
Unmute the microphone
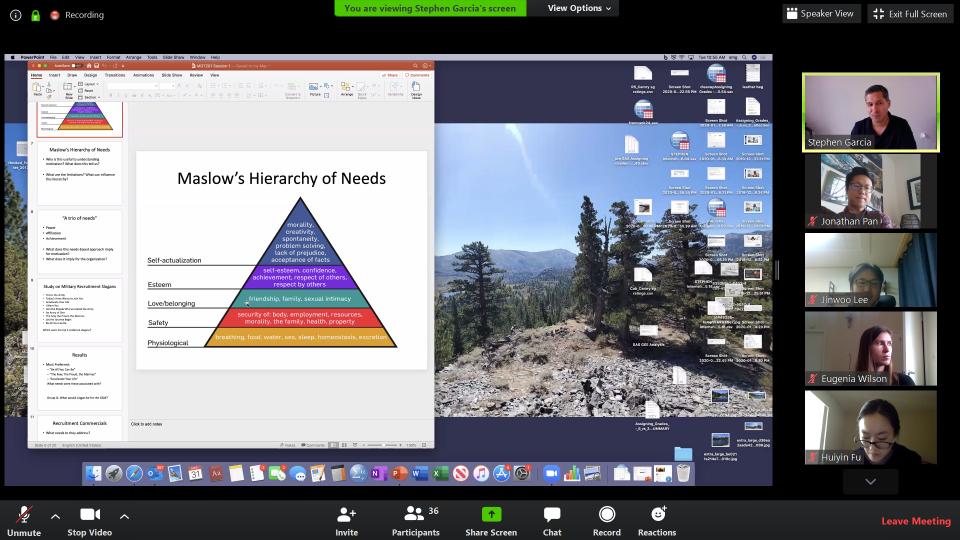pos(24,515)
